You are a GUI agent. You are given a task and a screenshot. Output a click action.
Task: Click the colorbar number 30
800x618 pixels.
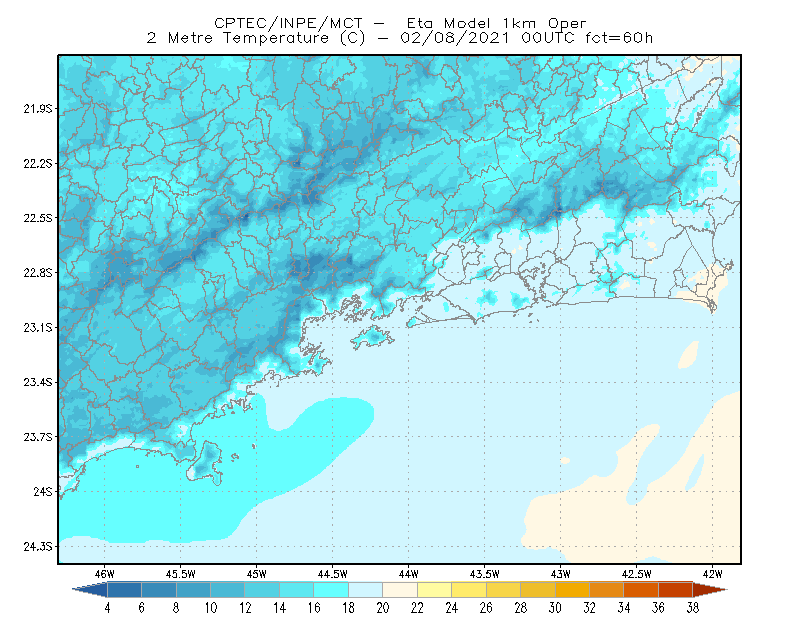coord(555,608)
